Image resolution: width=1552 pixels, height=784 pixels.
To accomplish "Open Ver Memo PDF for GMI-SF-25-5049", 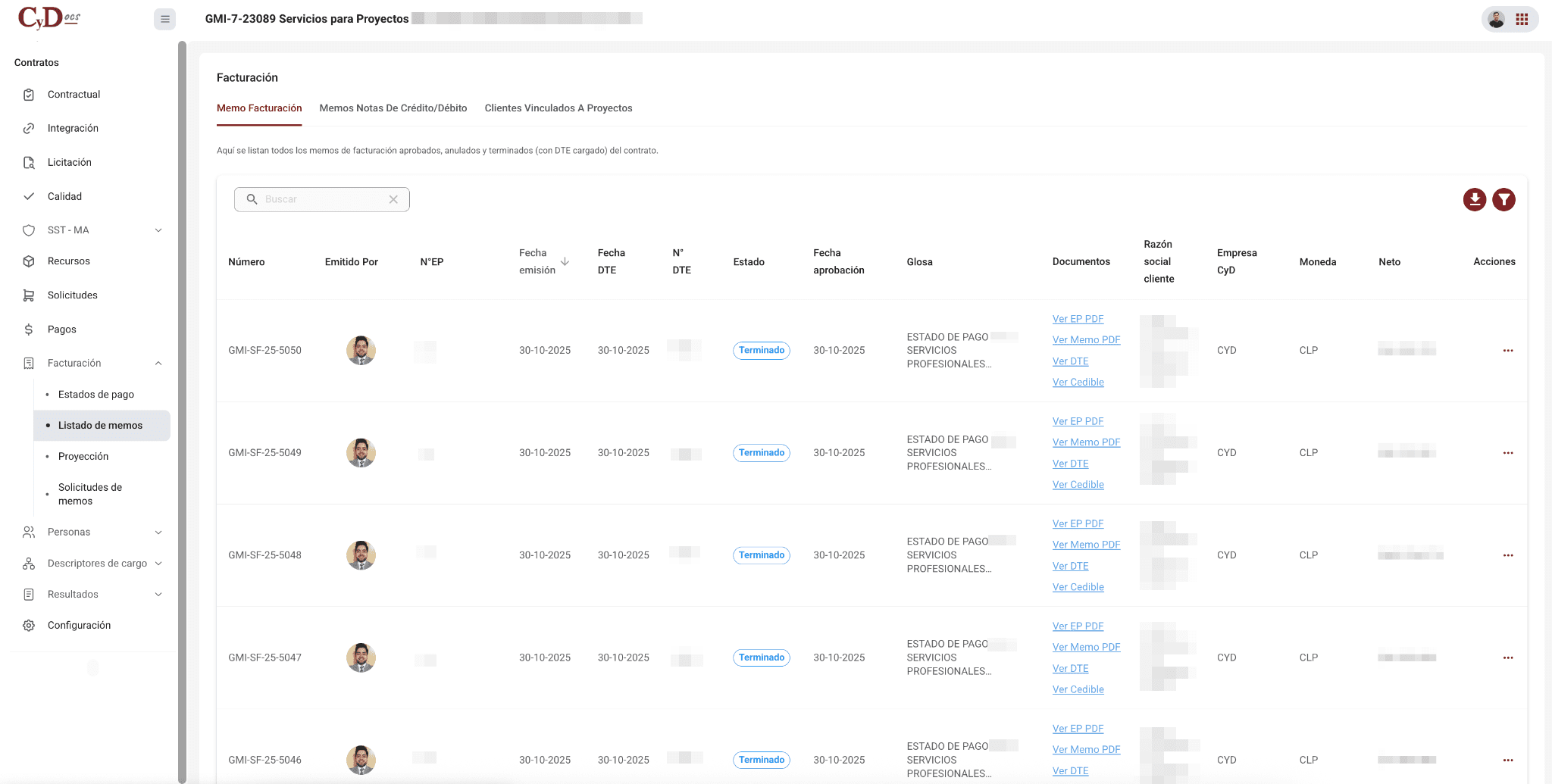I will 1086,442.
